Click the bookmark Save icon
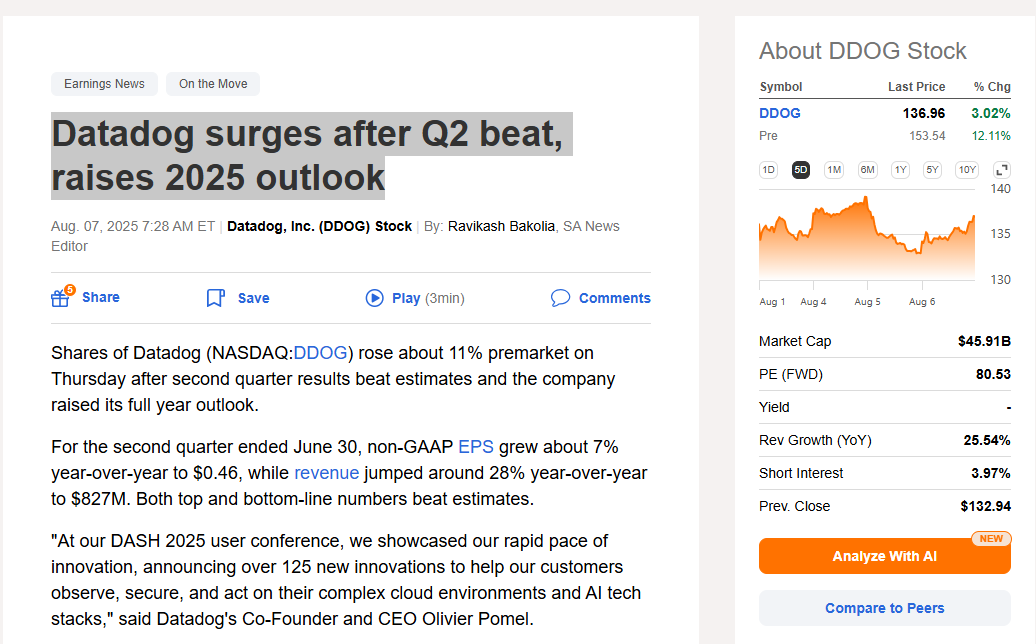 (x=215, y=298)
